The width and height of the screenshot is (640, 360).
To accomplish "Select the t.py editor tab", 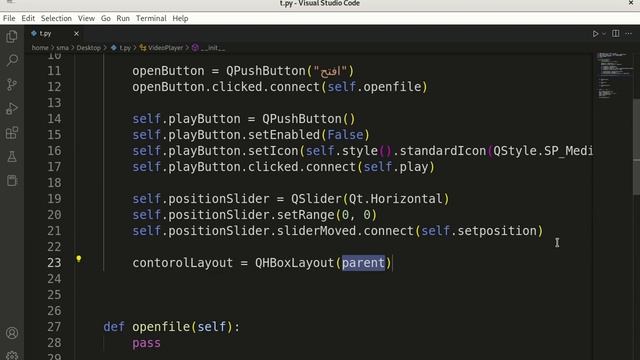I will pos(45,33).
